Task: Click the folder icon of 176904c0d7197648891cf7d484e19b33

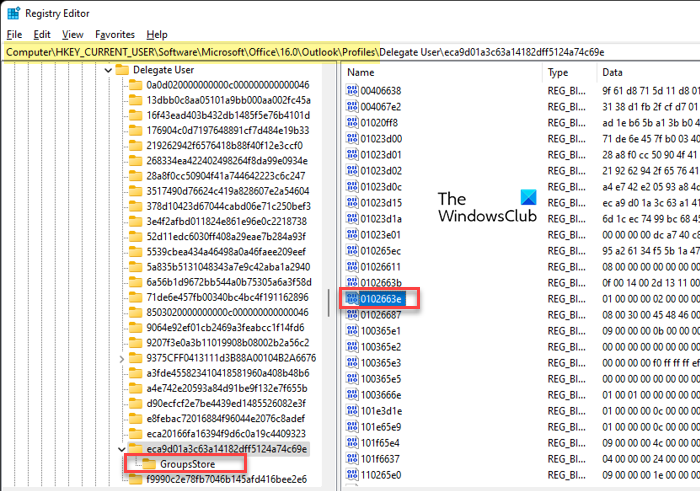Action: tap(136, 130)
